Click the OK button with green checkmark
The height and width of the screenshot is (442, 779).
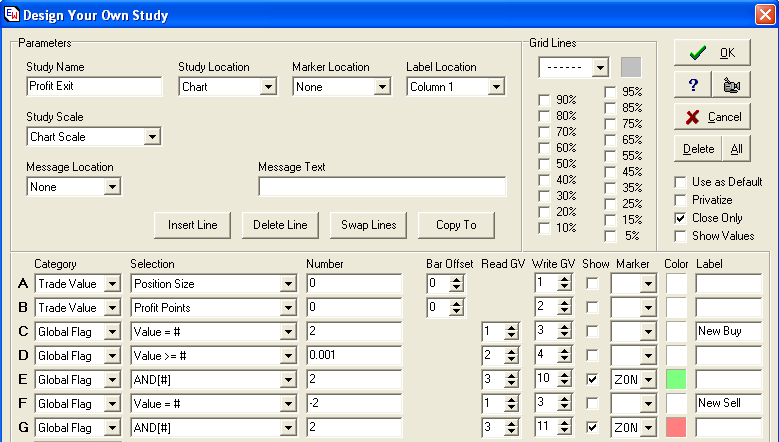tap(712, 53)
